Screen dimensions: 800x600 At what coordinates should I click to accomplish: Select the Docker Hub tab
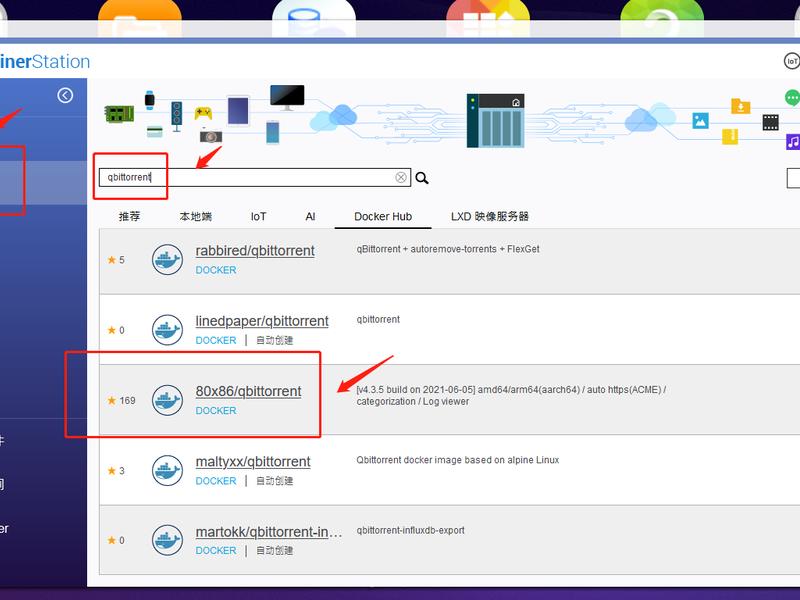coord(383,216)
